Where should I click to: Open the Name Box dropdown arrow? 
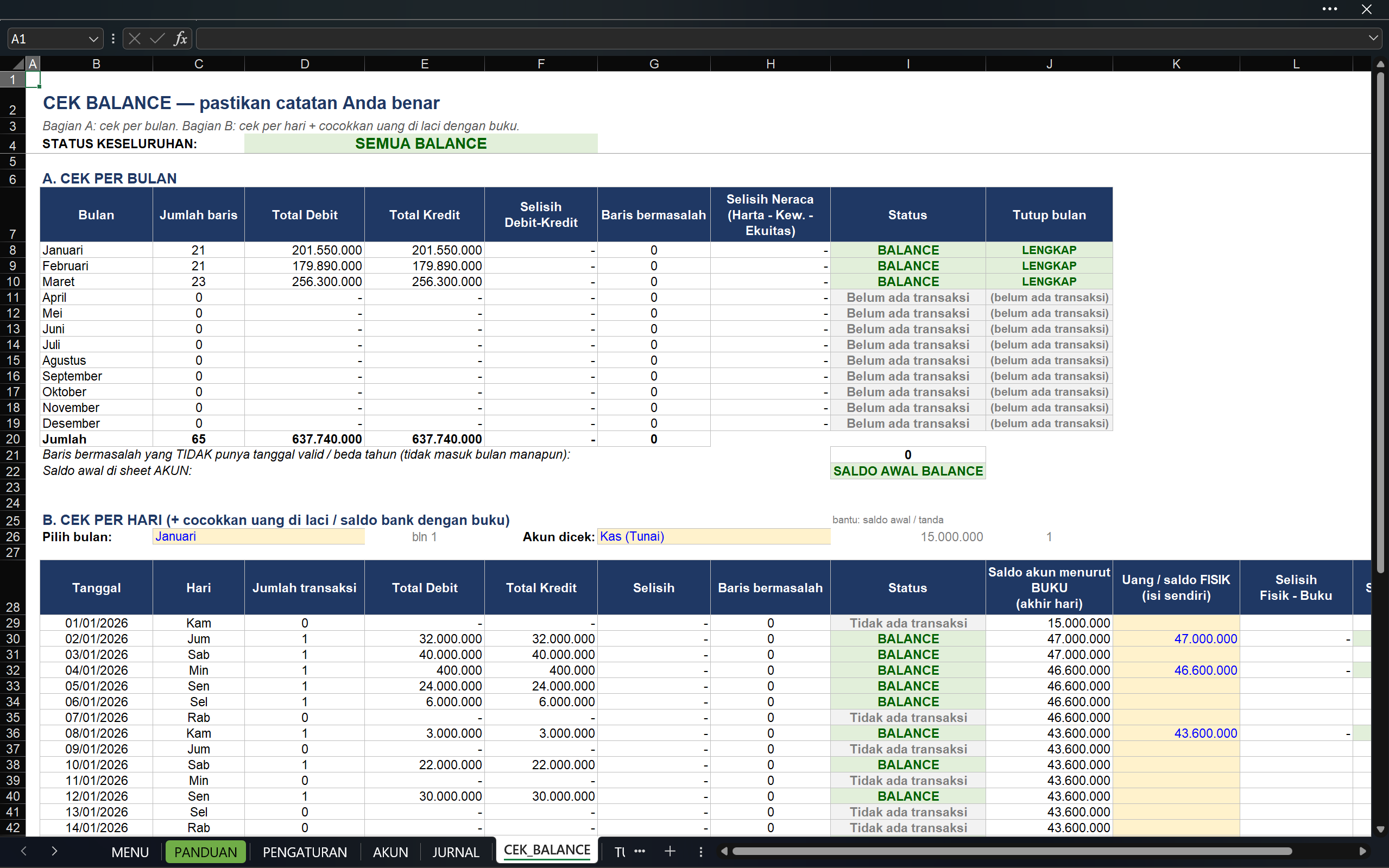(93, 39)
